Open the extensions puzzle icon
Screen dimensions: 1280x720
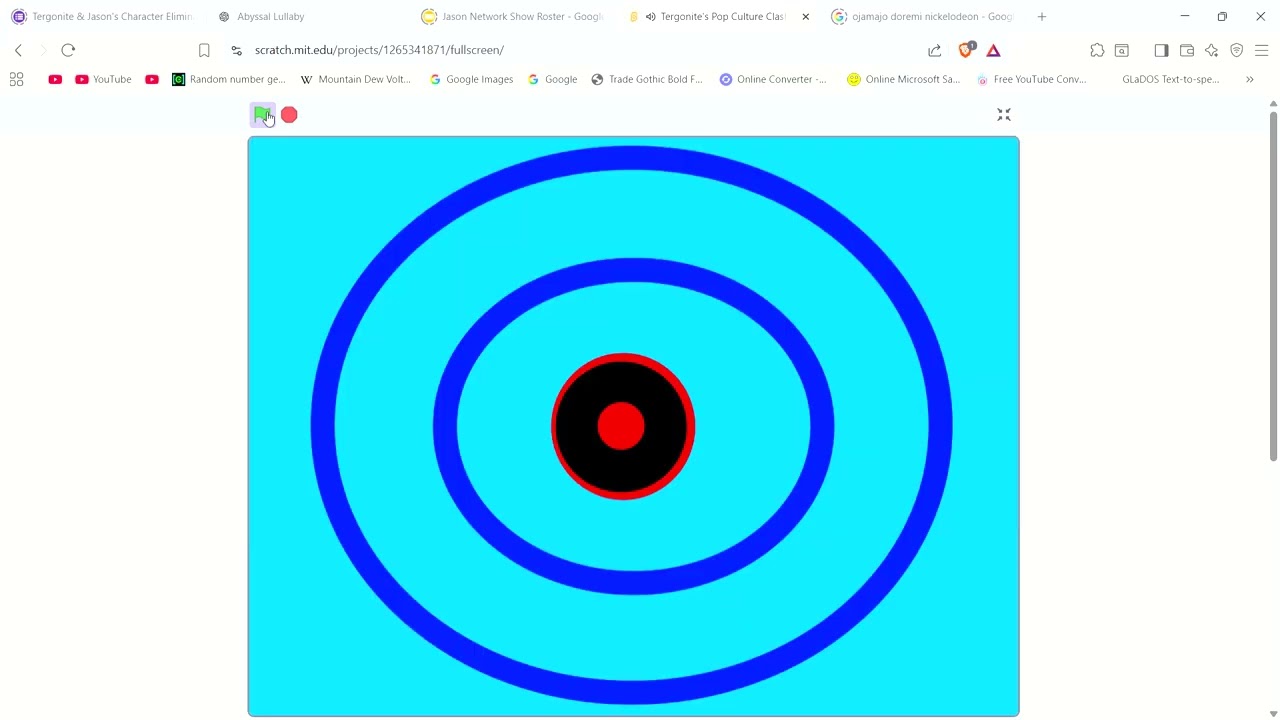1097,50
